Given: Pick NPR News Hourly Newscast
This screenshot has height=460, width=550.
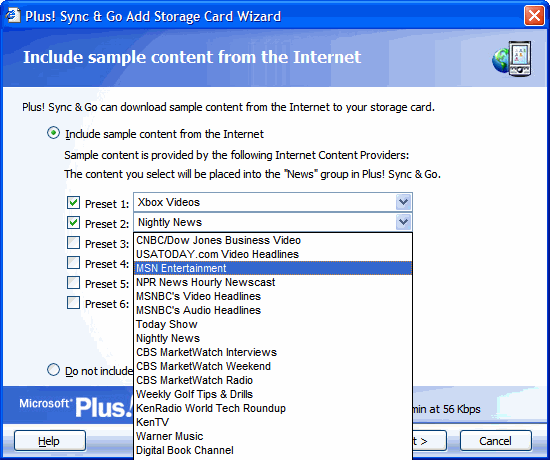Looking at the screenshot, I should 273,282.
